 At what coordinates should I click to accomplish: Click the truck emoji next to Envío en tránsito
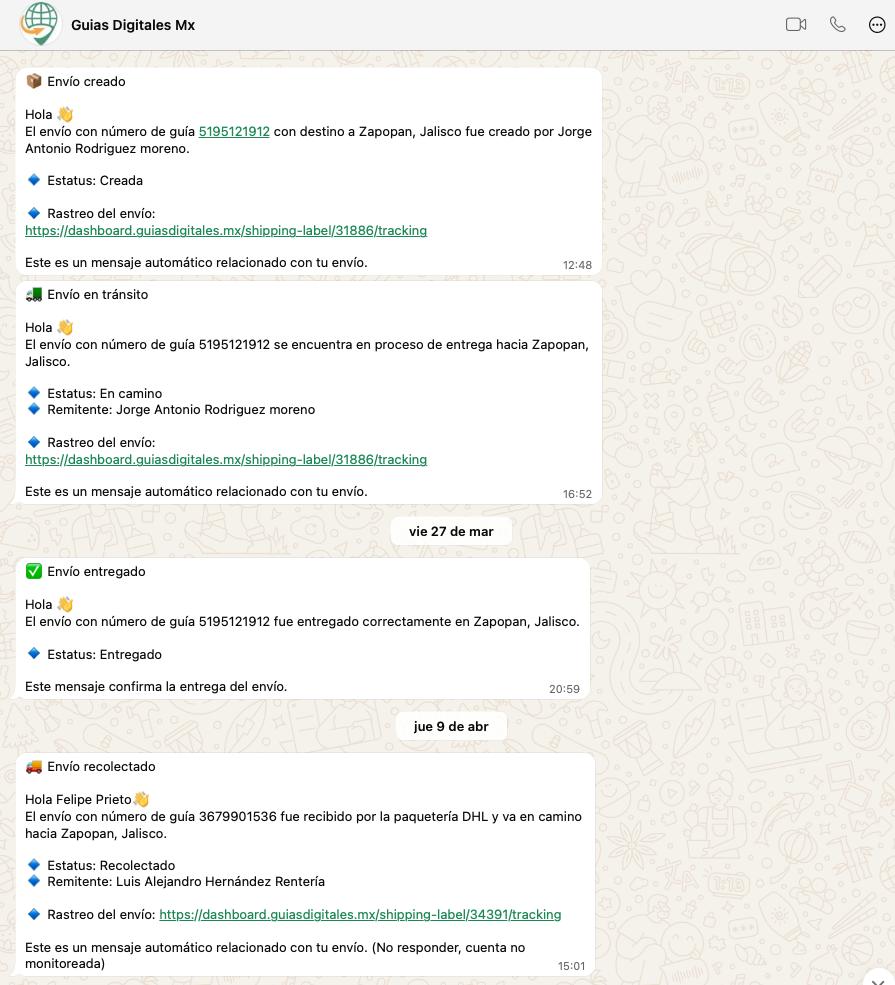pyautogui.click(x=34, y=294)
